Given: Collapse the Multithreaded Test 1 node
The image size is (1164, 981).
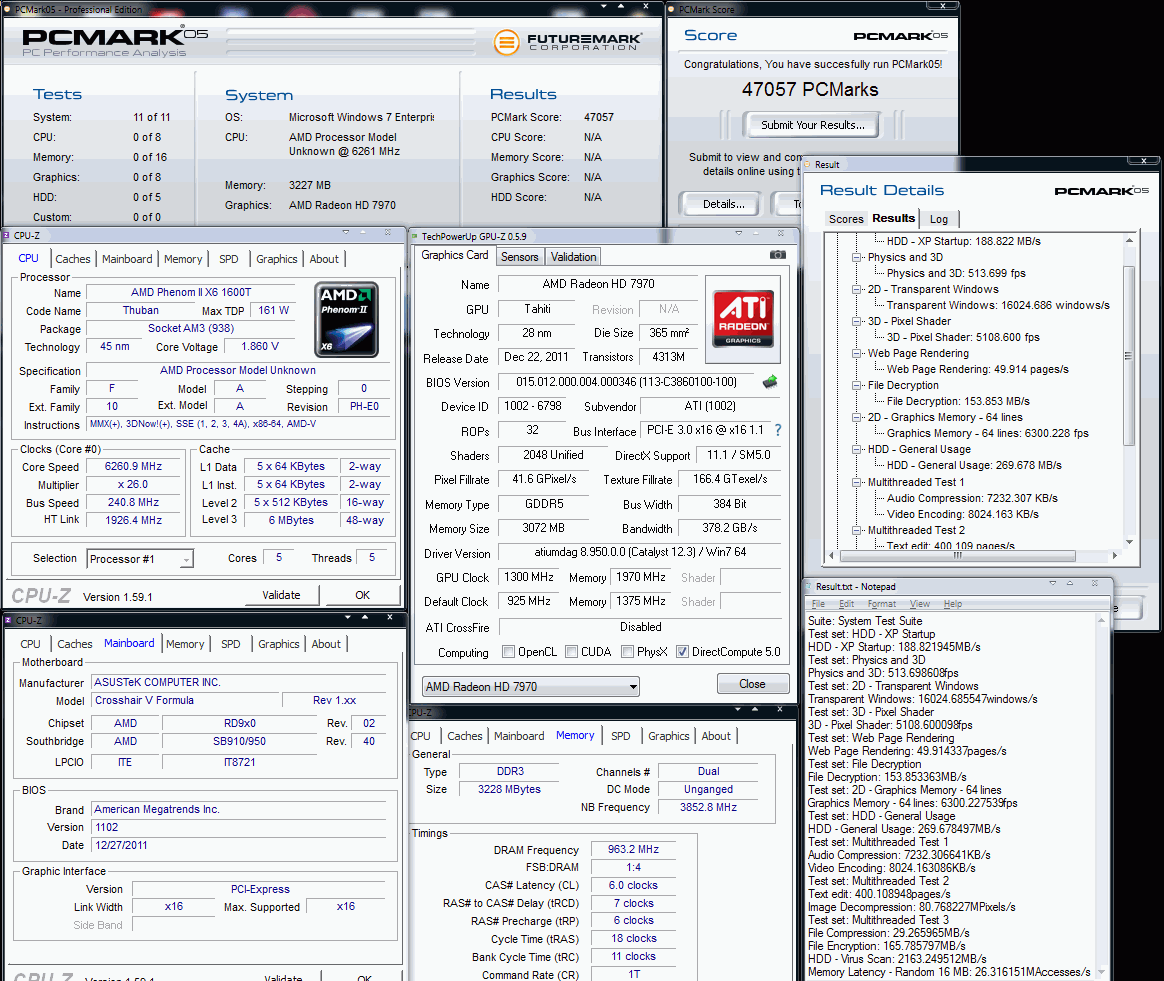Looking at the screenshot, I should point(857,482).
